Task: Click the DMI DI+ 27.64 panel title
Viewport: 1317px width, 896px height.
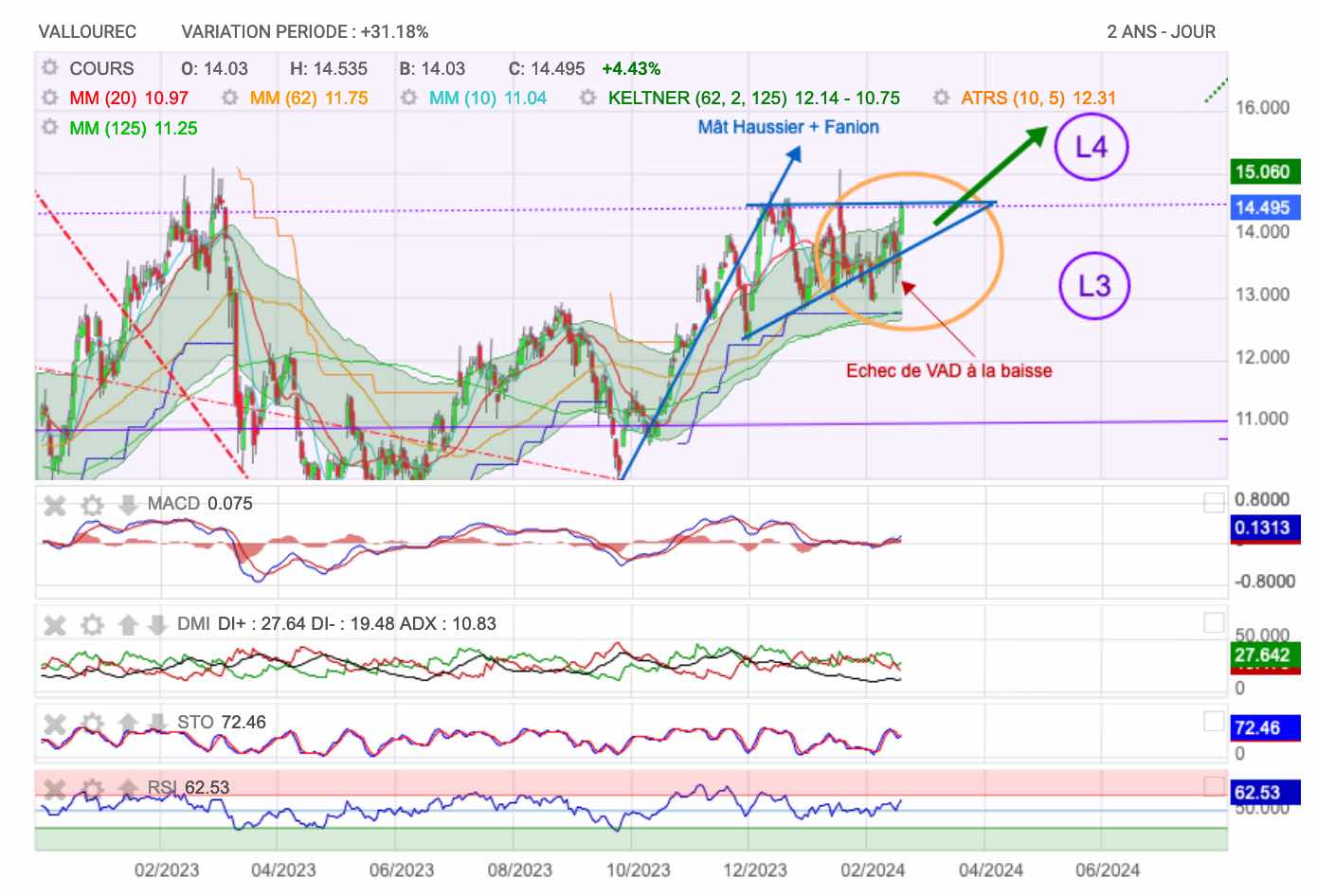Action: [336, 623]
